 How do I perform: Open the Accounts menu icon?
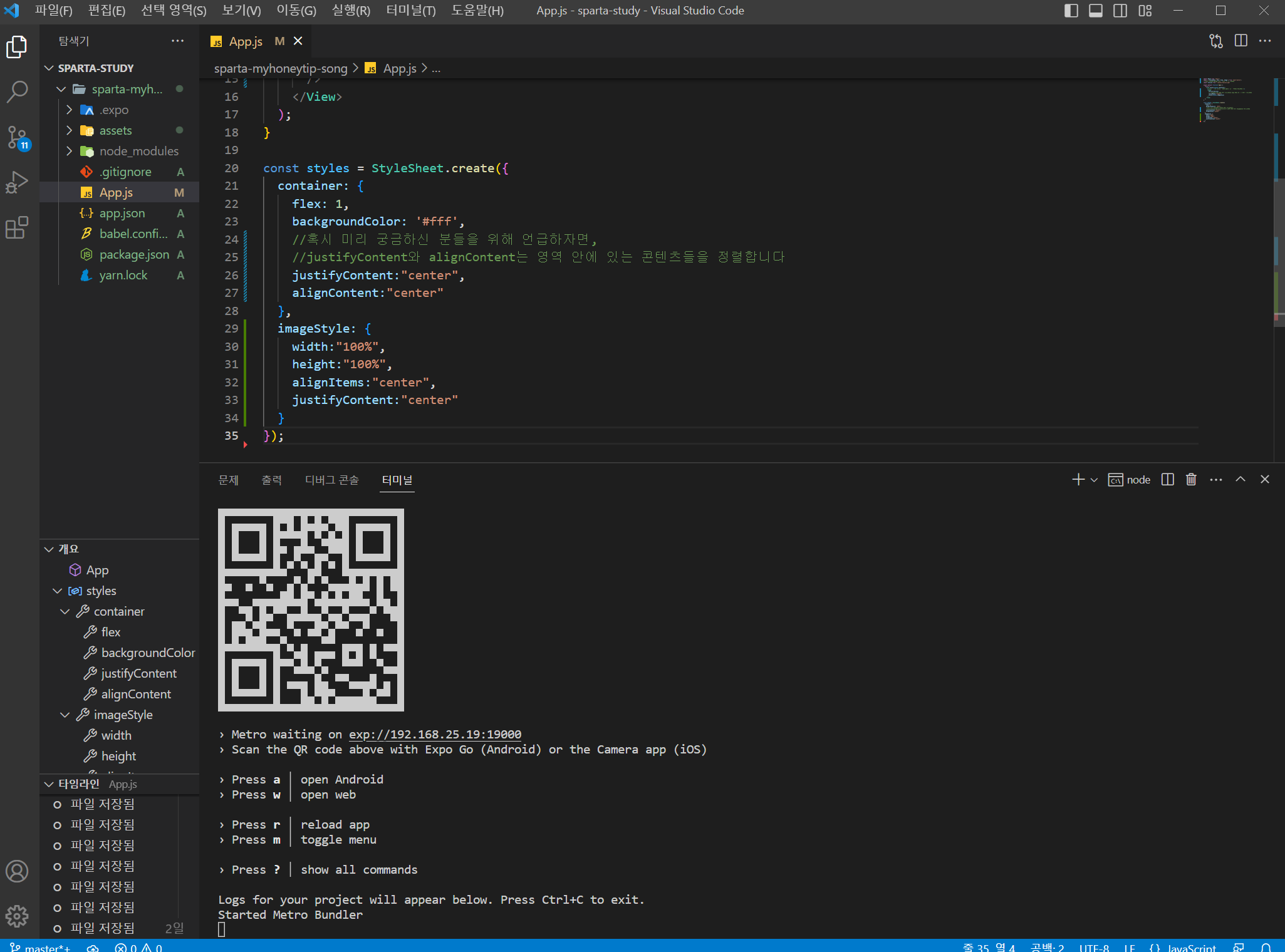(17, 871)
